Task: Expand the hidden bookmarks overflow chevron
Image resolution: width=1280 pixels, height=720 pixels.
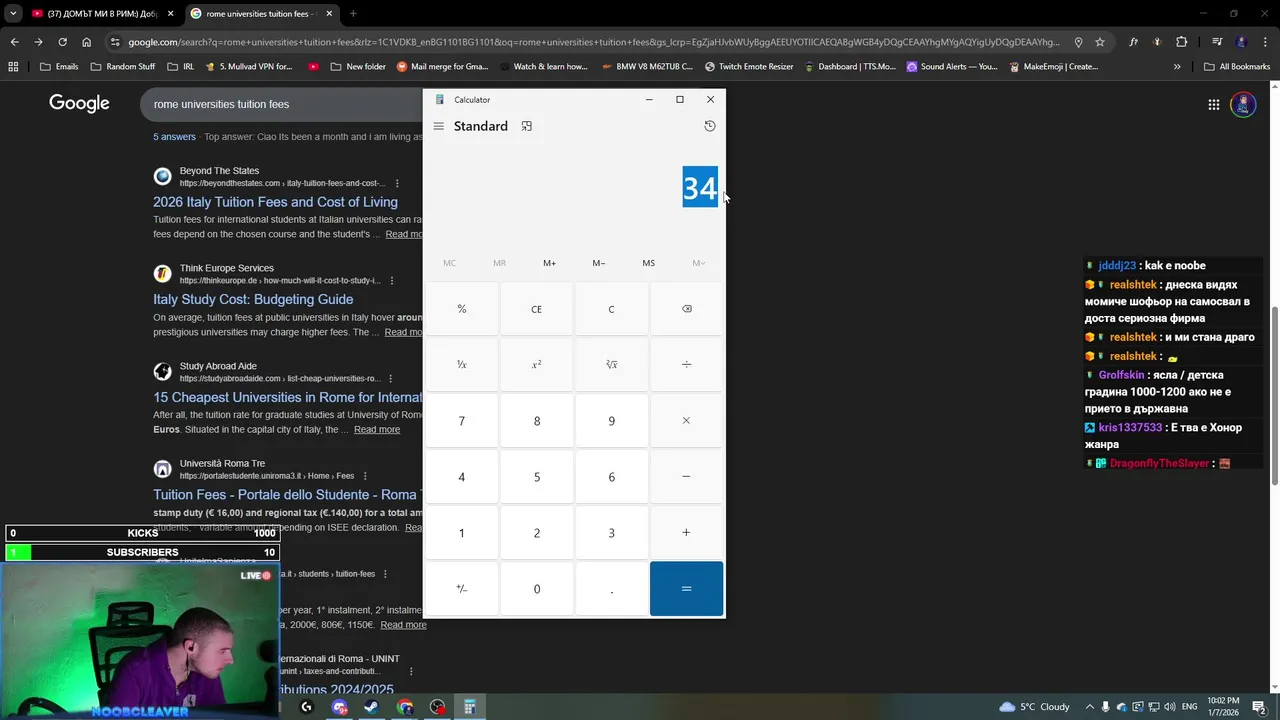Action: [x=1177, y=67]
